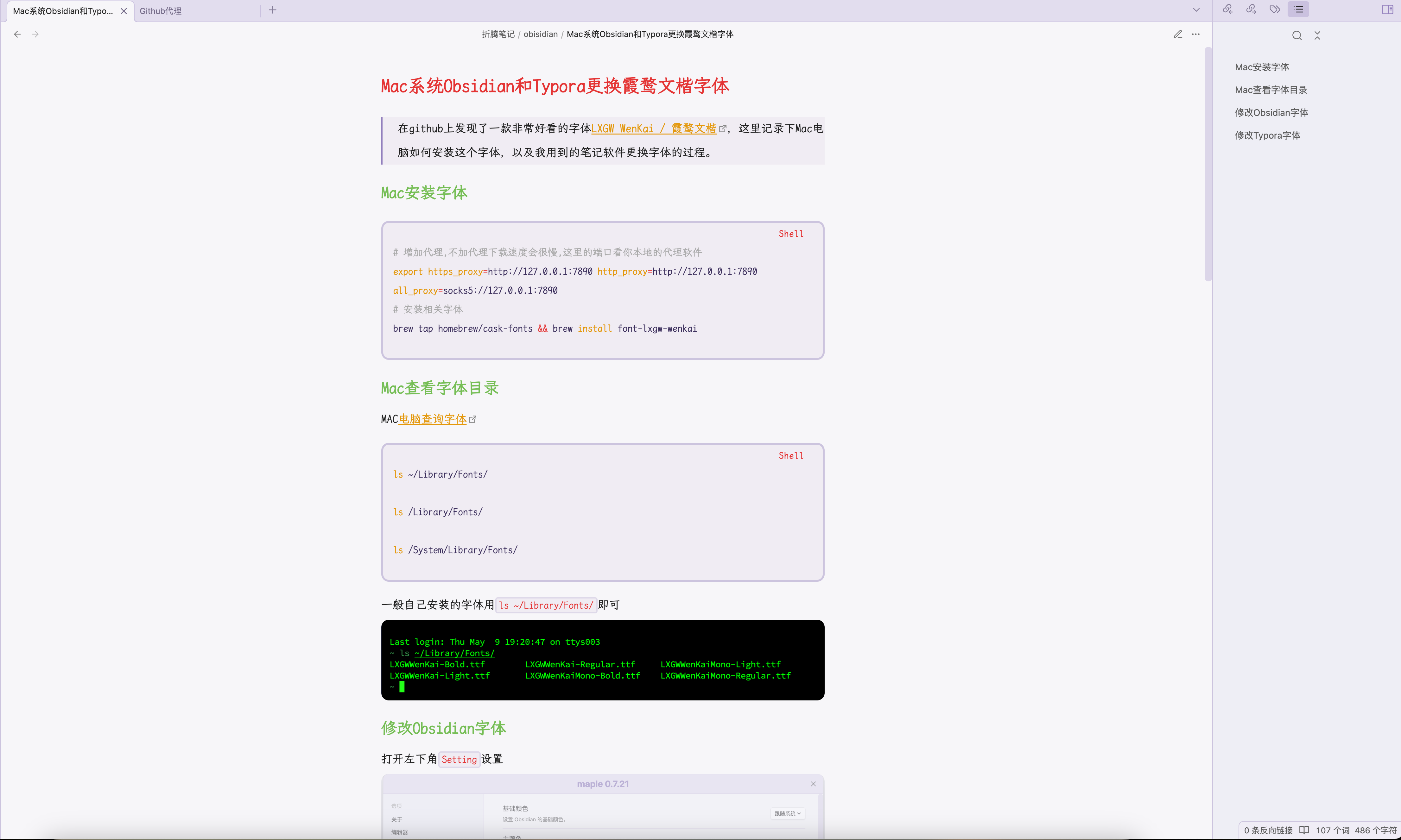
Task: Toggle the right sidebar panel icon
Action: tap(1387, 9)
